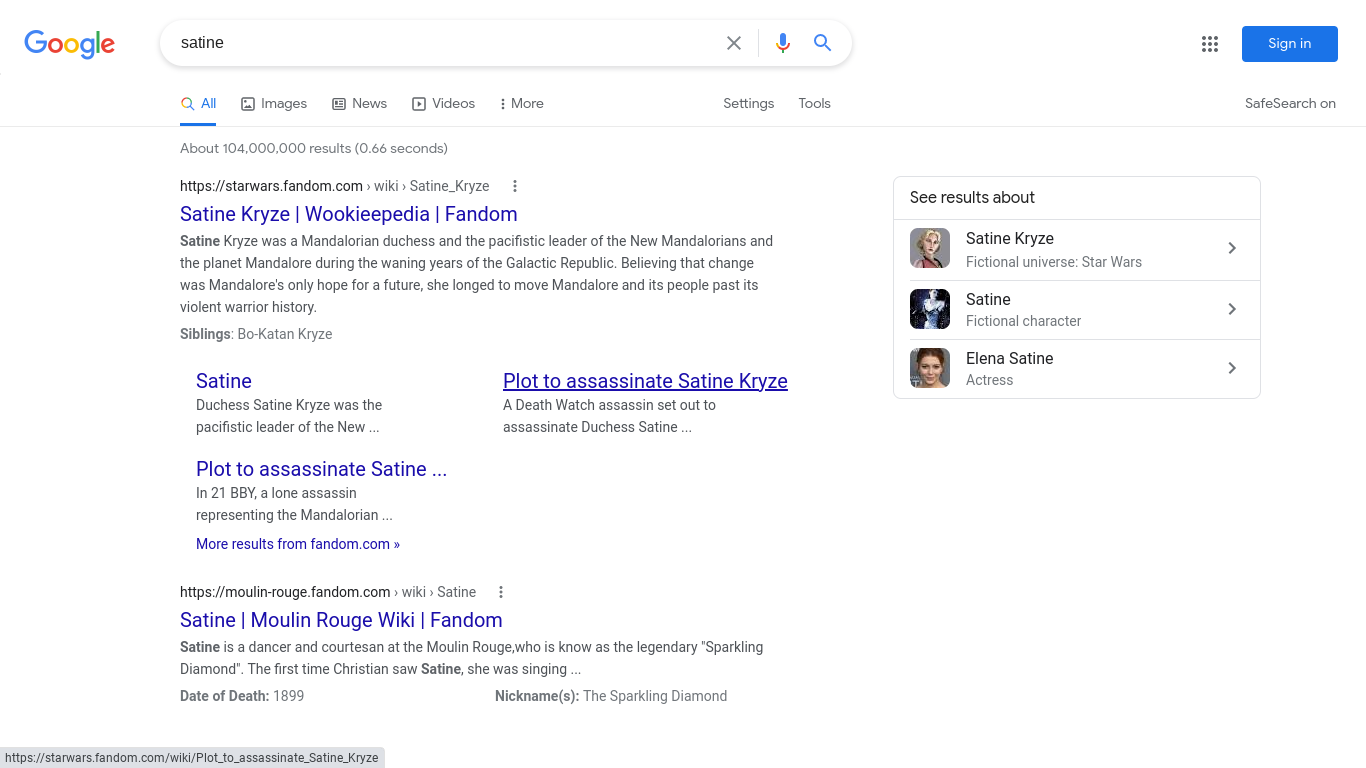Open Satine Kryze Wookieepedia result title

(x=349, y=214)
